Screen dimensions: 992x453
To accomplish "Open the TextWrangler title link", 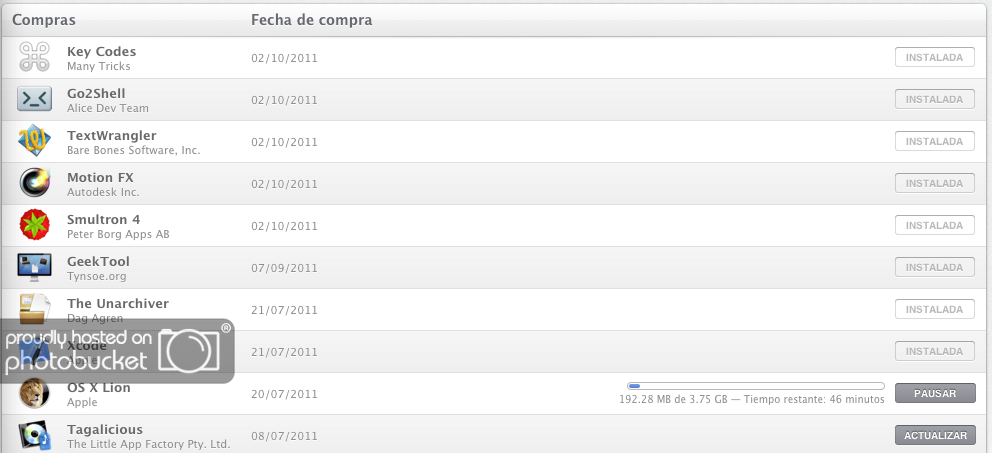I will point(111,135).
